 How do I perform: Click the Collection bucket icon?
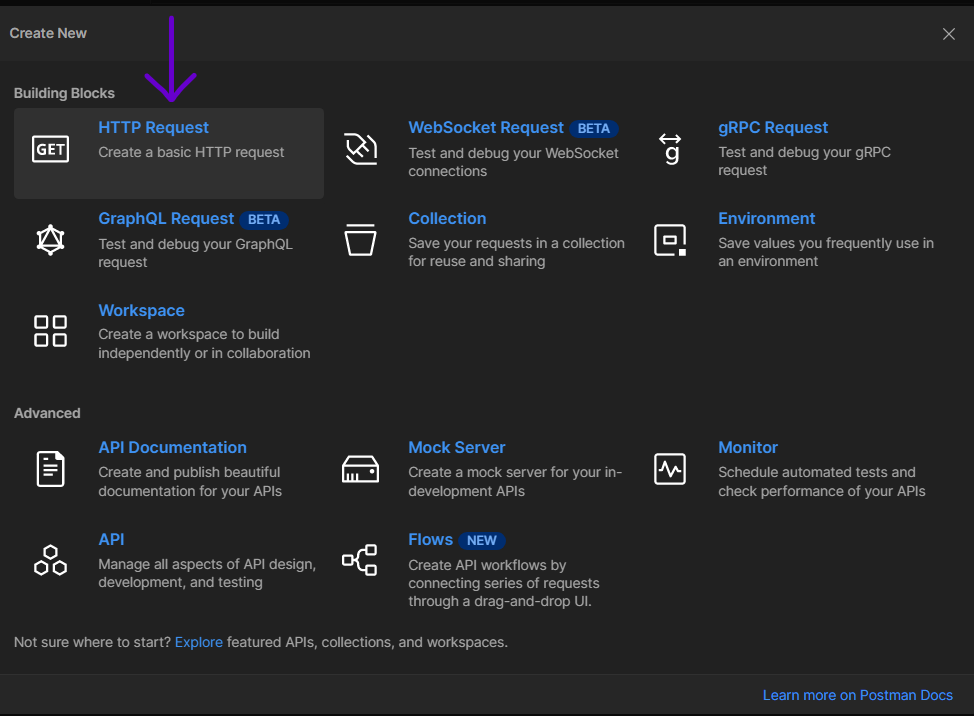pyautogui.click(x=360, y=240)
